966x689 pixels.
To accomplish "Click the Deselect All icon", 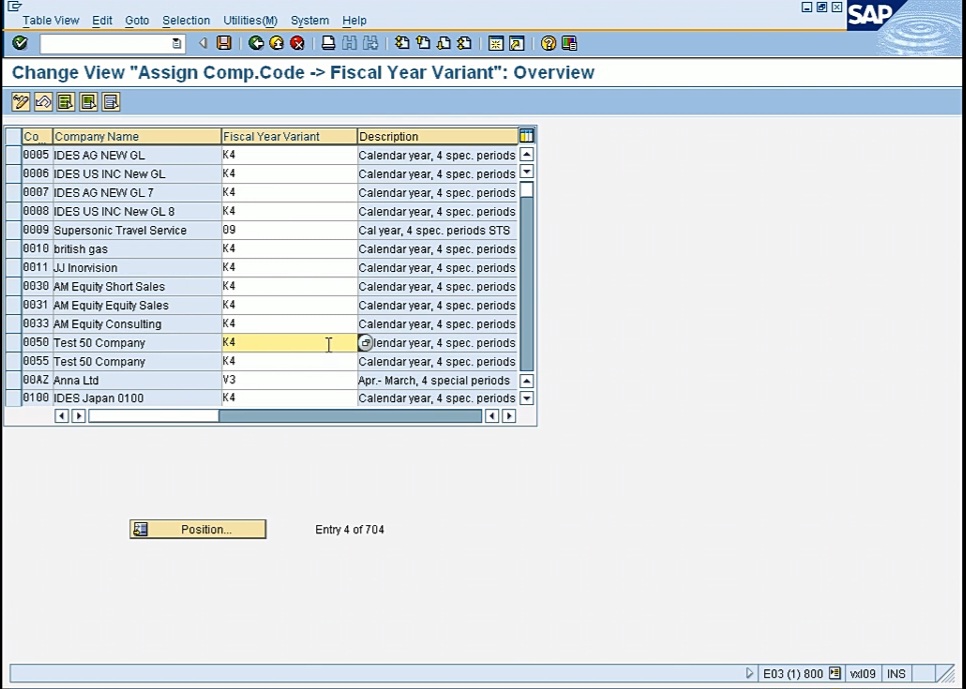I will pyautogui.click(x=111, y=102).
